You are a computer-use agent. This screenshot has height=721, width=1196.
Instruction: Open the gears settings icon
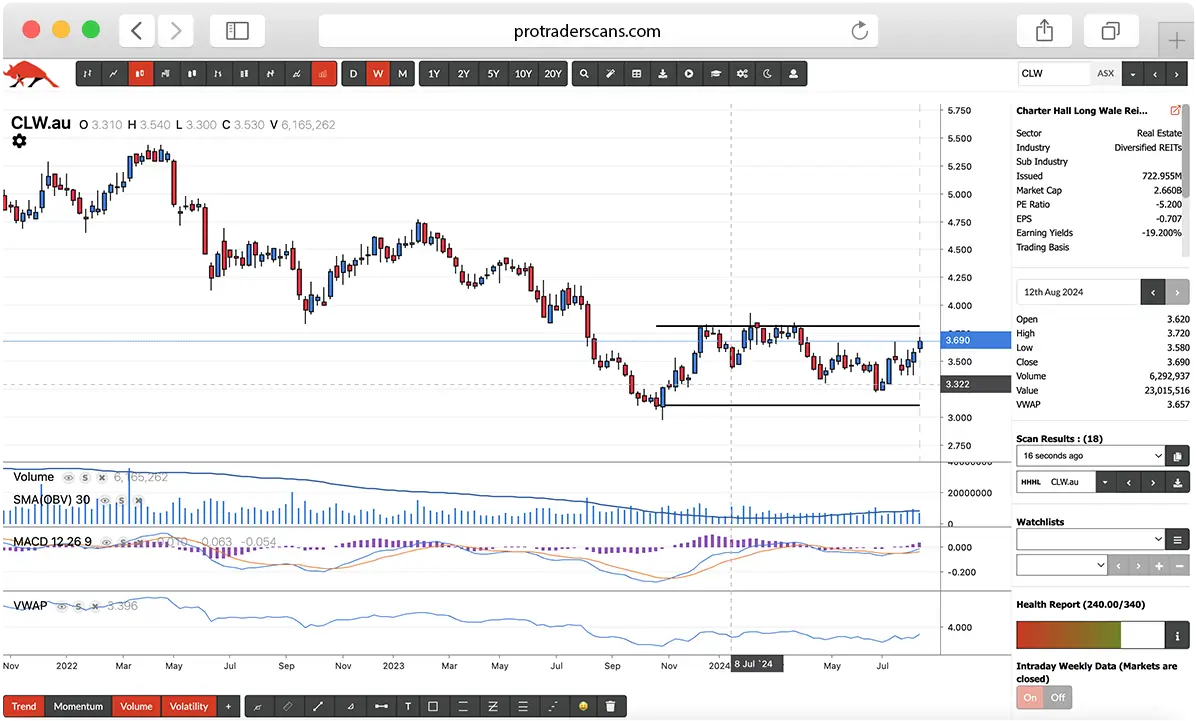tap(741, 74)
